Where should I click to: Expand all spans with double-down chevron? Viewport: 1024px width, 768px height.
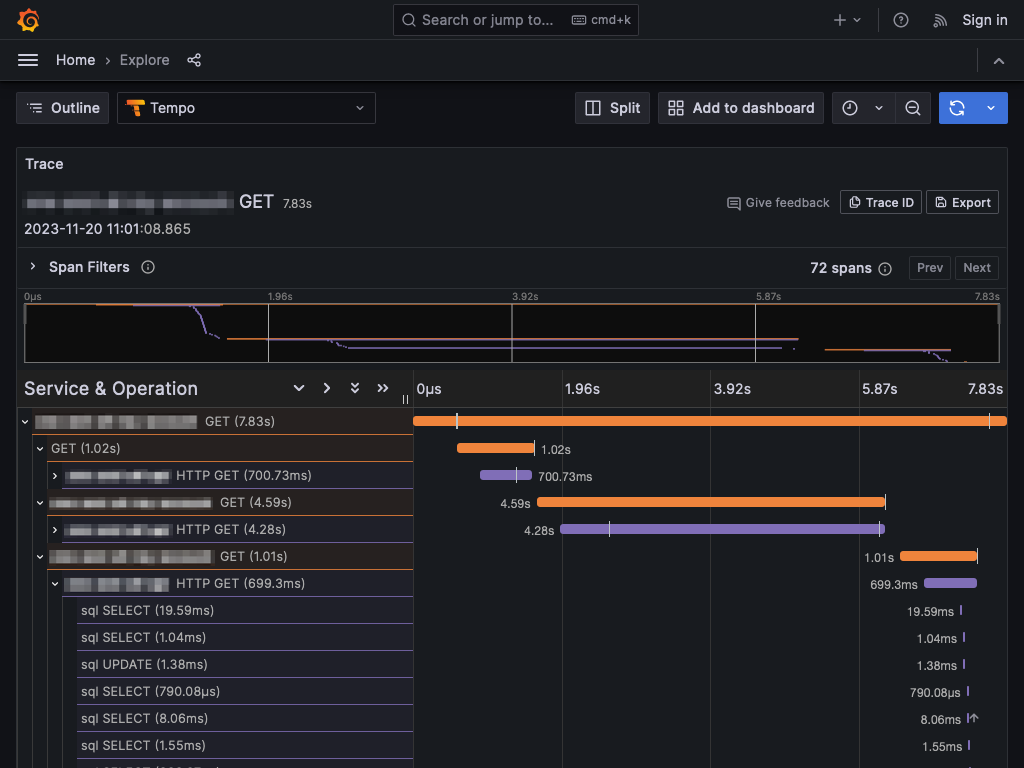(x=354, y=388)
